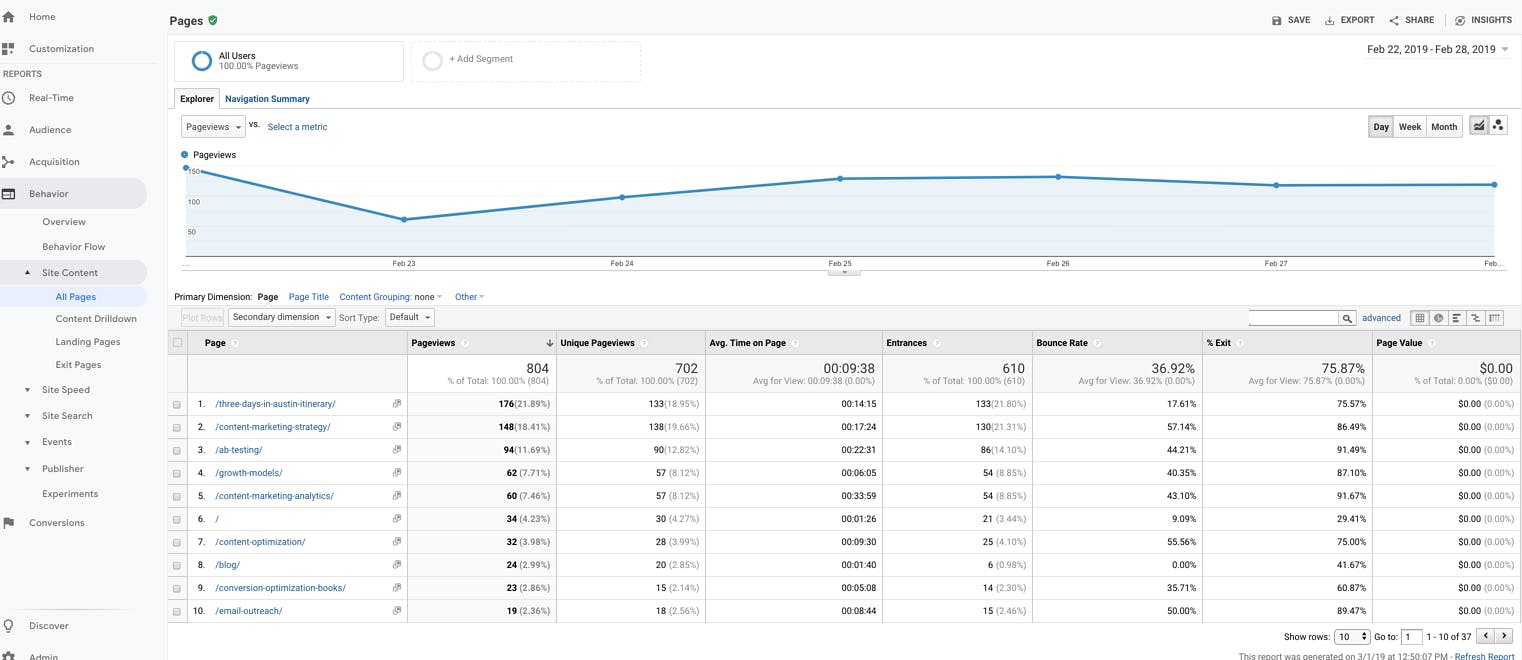The height and width of the screenshot is (660, 1522).
Task: Switch to the Navigation Summary tab
Action: pyautogui.click(x=267, y=99)
